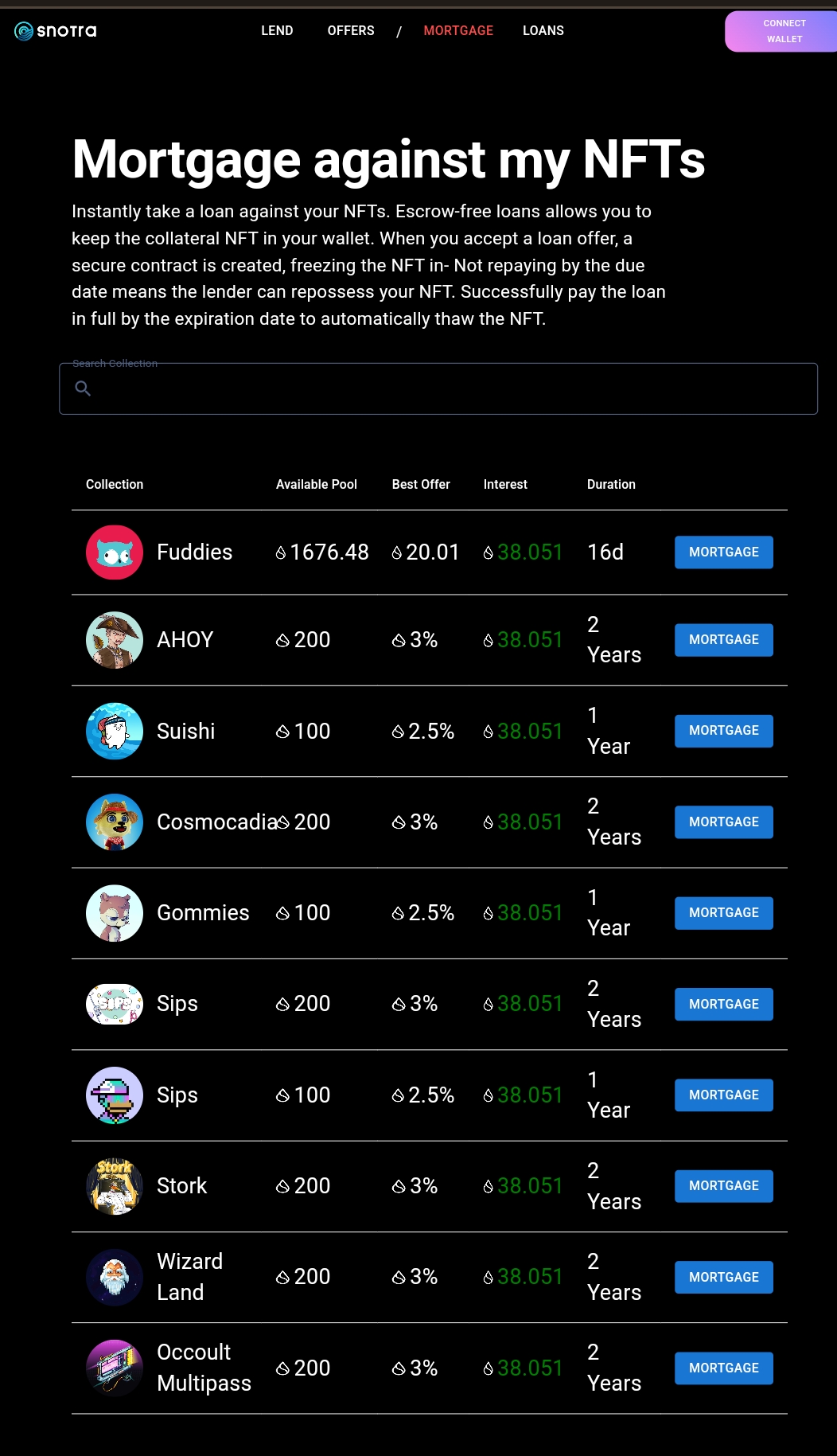Image resolution: width=837 pixels, height=1456 pixels.
Task: Click the Fuddies collection avatar
Action: [x=114, y=552]
